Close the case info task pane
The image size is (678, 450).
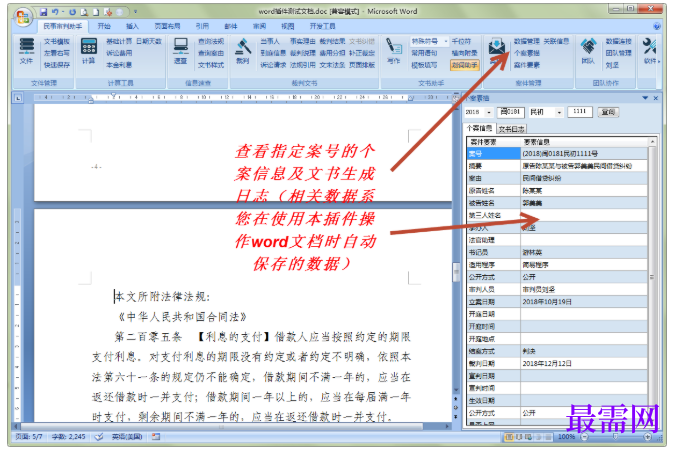point(656,98)
